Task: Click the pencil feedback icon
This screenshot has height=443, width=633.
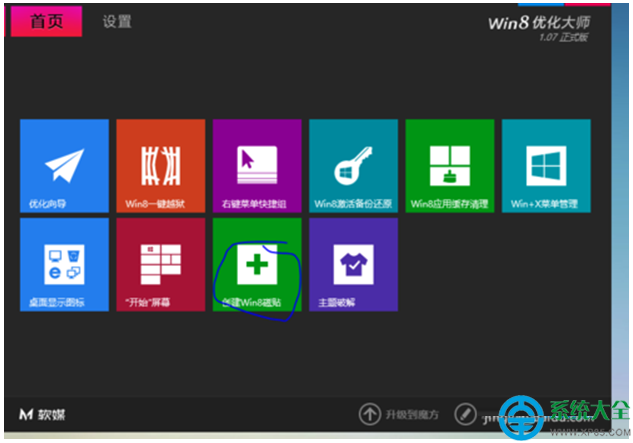Action: point(465,414)
